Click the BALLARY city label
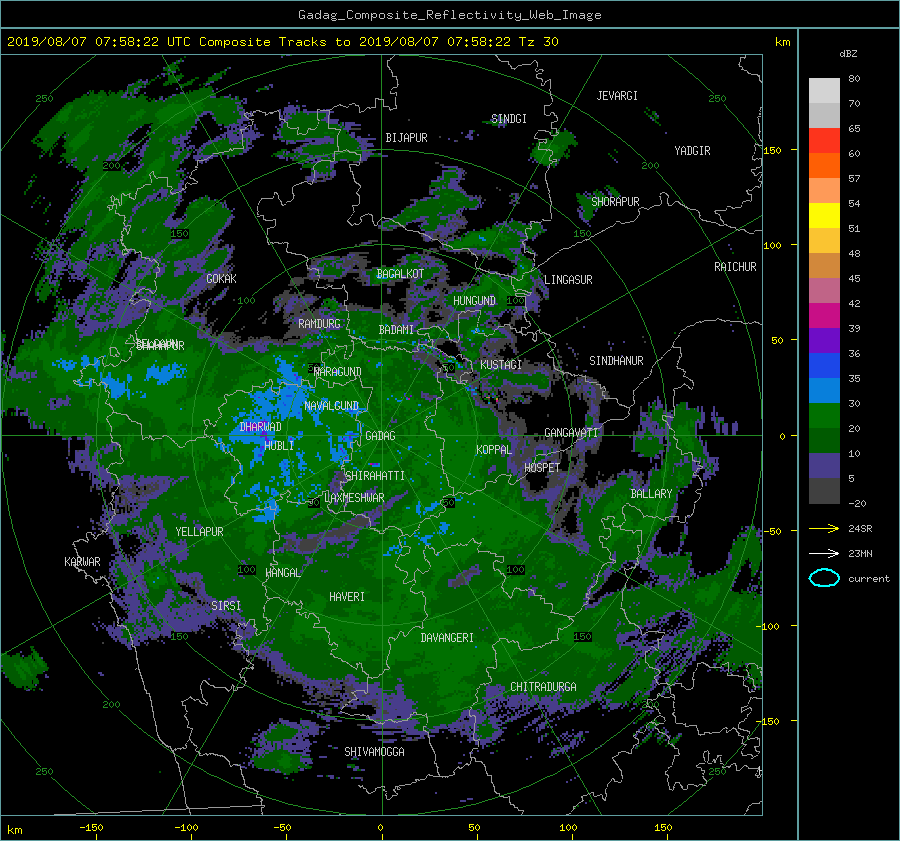This screenshot has height=841, width=900. 651,494
